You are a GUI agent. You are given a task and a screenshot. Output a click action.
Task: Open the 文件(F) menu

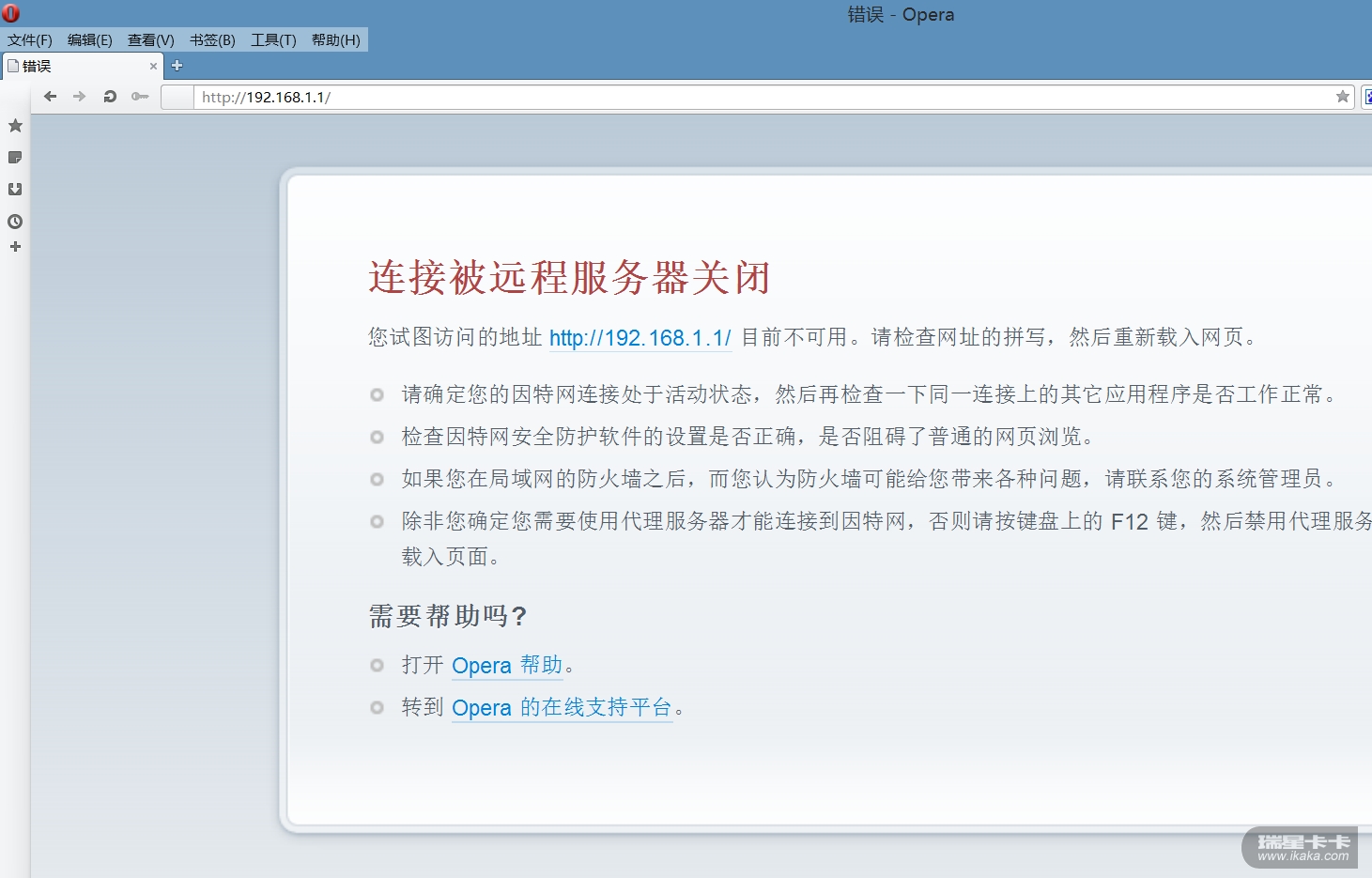(x=30, y=40)
